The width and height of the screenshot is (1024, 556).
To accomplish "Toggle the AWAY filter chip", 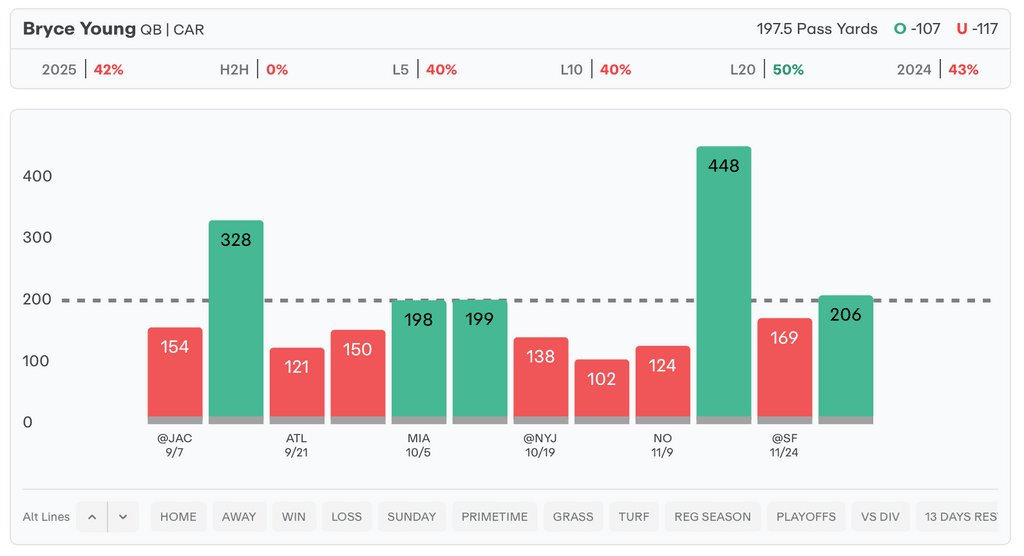I will 239,517.
